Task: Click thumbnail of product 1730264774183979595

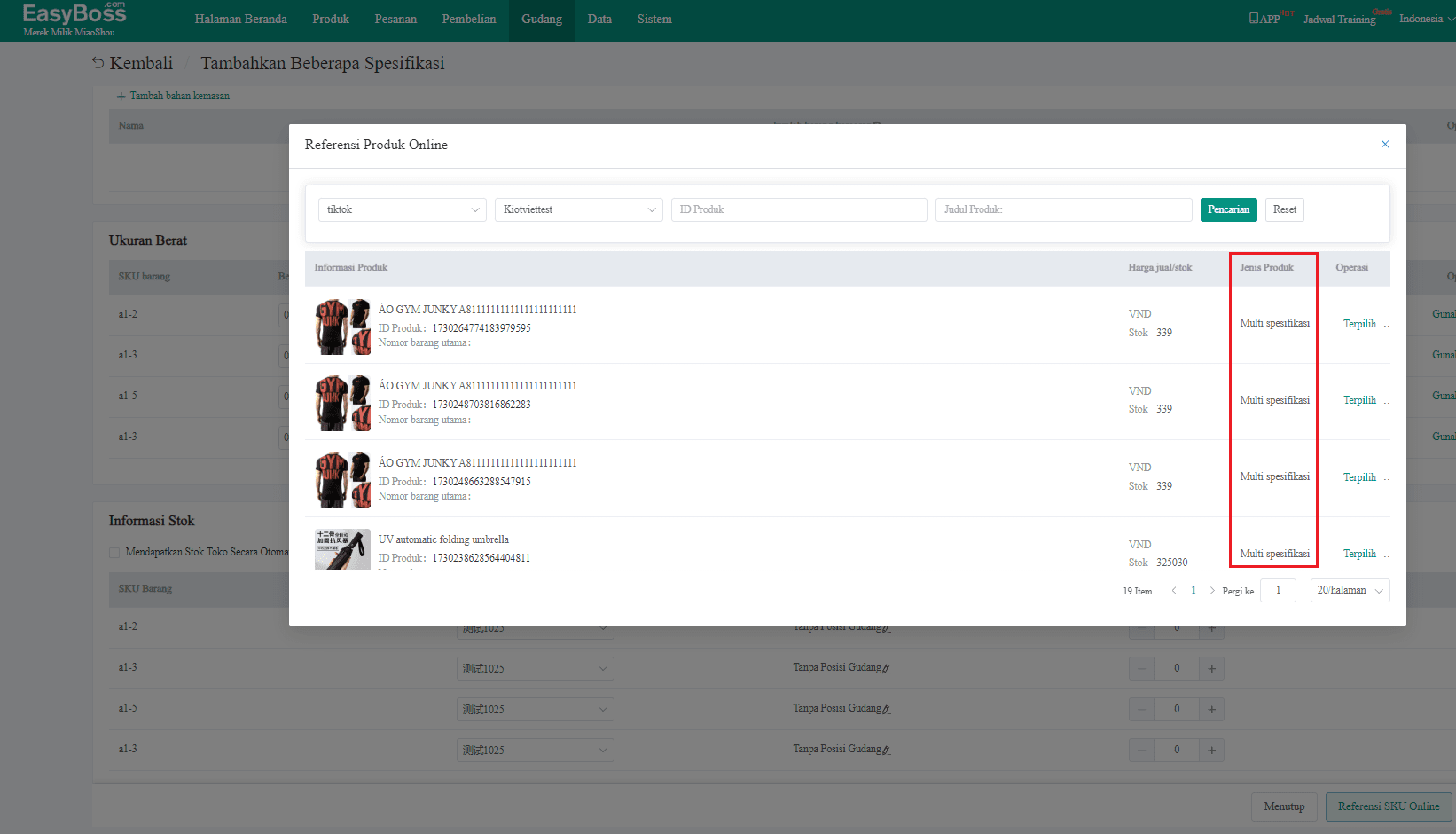Action: [x=342, y=327]
